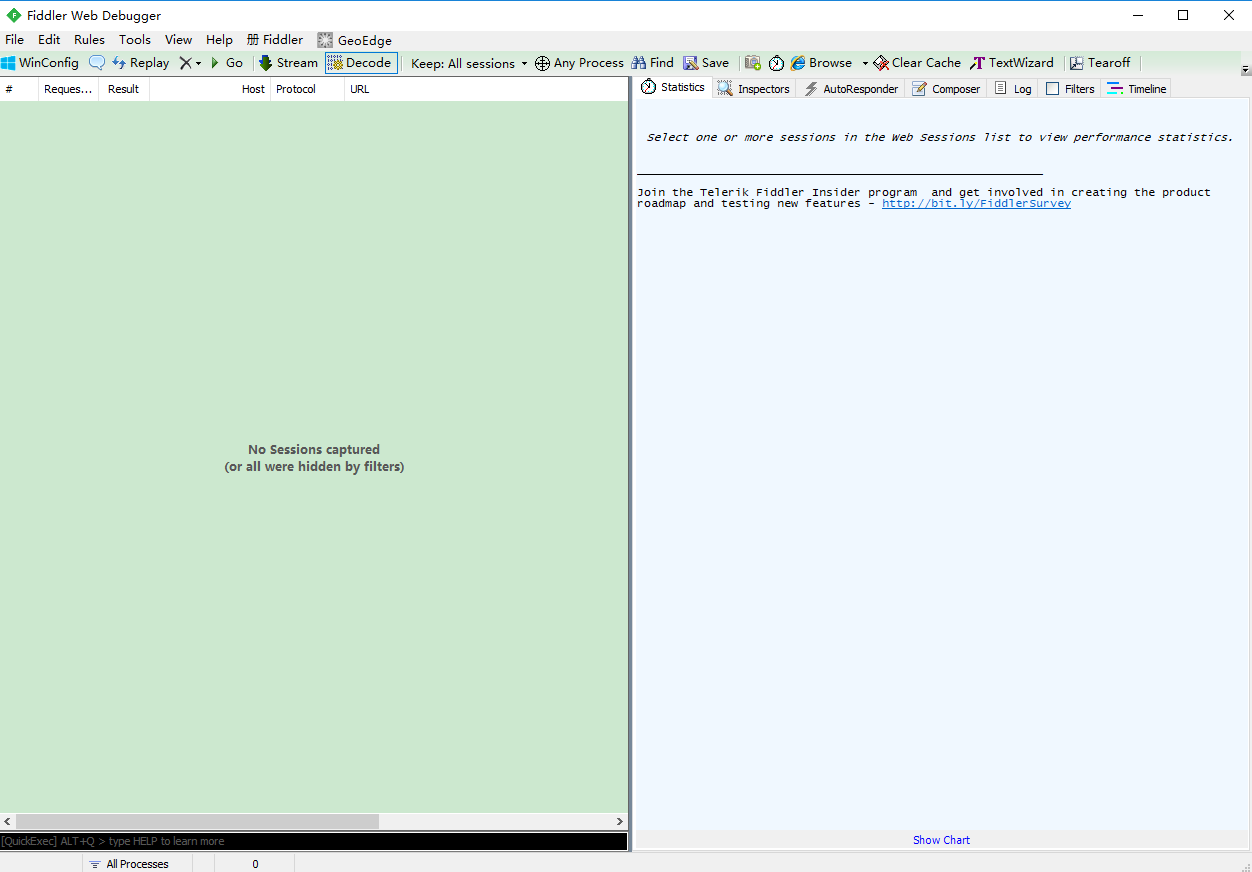Launch browser with Browse button
This screenshot has width=1252, height=872.
(x=821, y=63)
